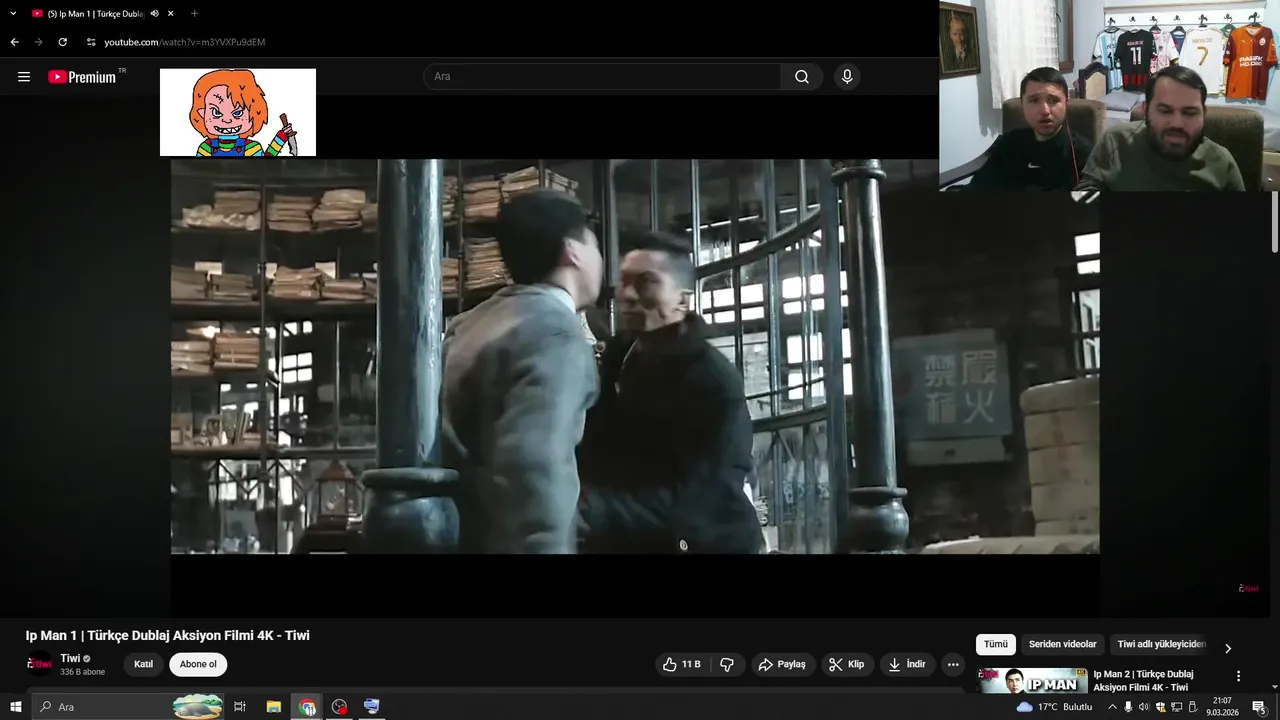The image size is (1280, 720).
Task: Switch to Chrome on the taskbar
Action: click(307, 707)
